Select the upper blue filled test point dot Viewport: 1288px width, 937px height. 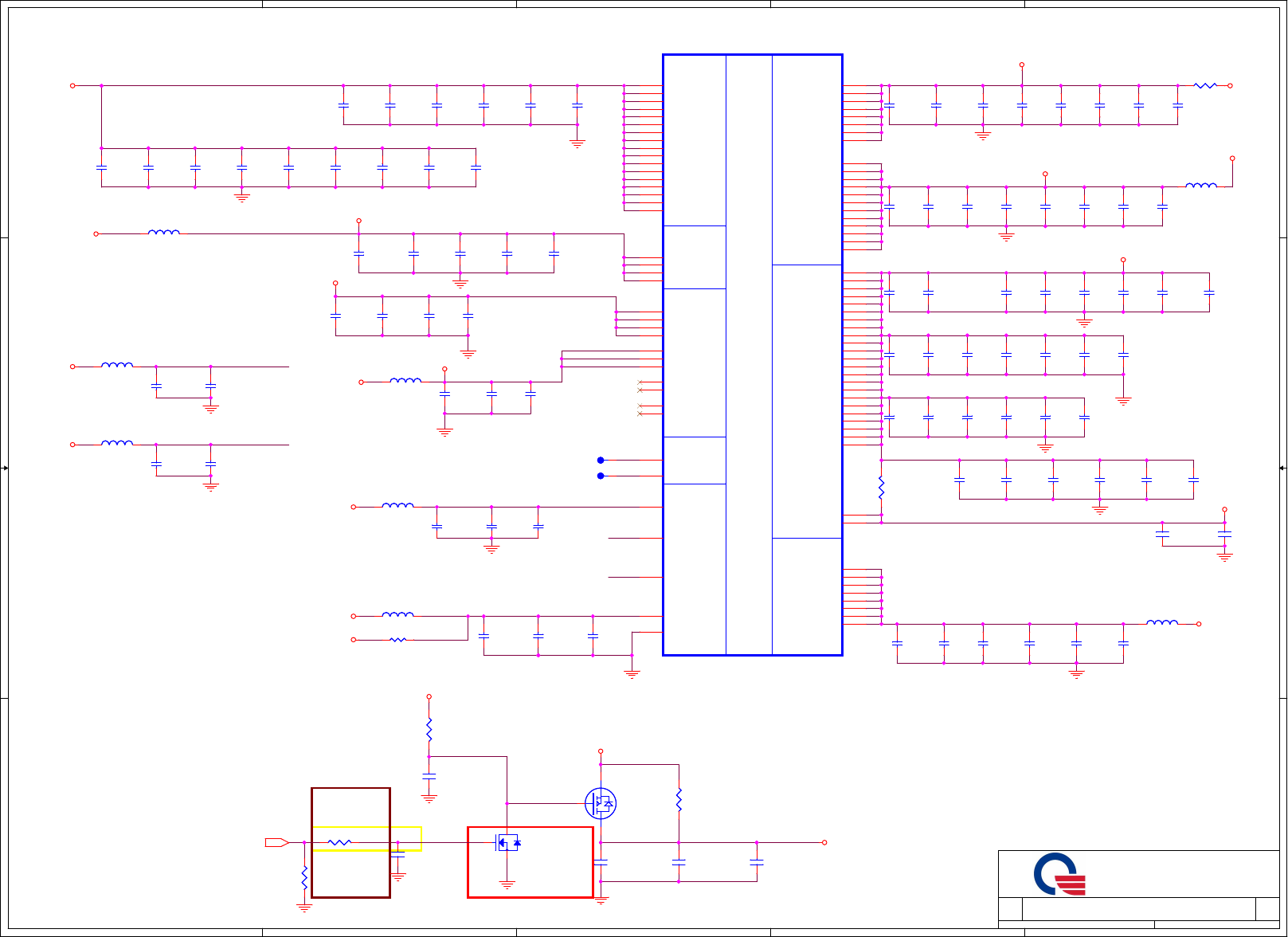601,461
